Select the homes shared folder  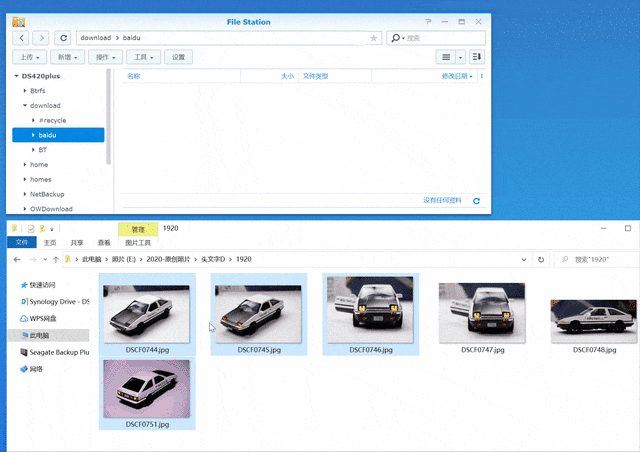point(40,179)
